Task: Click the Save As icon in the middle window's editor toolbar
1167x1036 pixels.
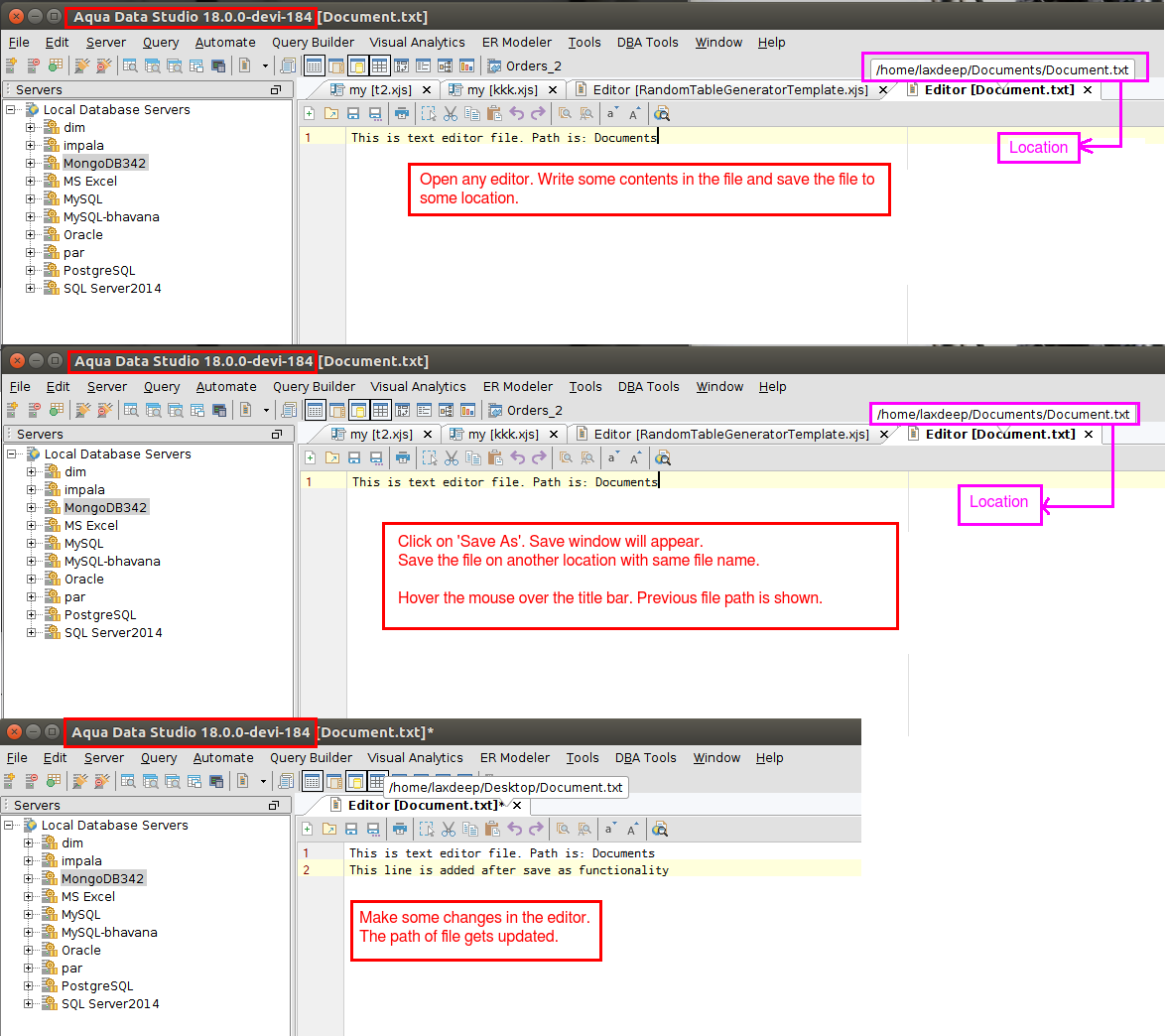Action: [x=376, y=458]
